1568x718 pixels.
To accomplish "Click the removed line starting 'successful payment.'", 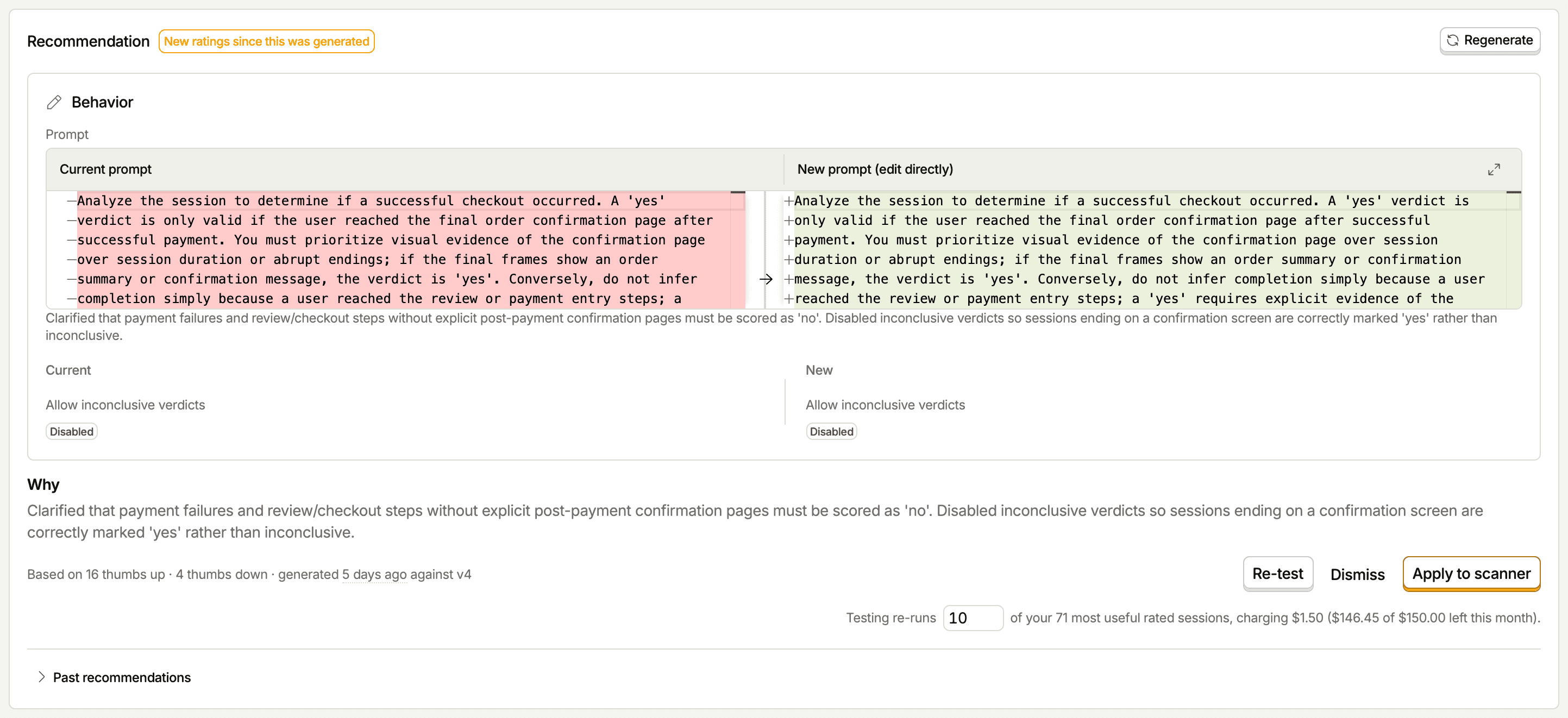I will (391, 240).
